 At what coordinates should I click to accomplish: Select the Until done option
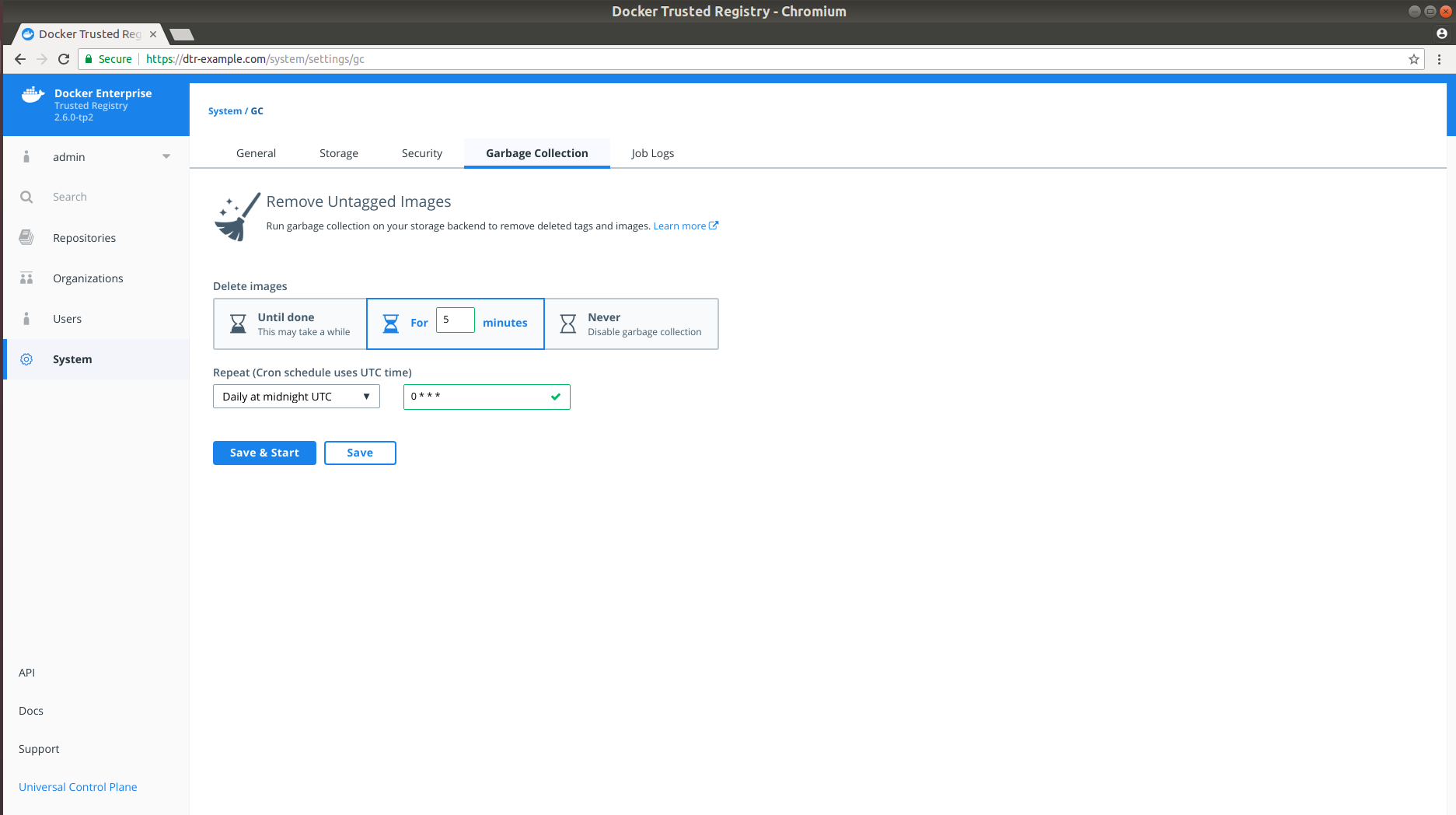pyautogui.click(x=290, y=324)
